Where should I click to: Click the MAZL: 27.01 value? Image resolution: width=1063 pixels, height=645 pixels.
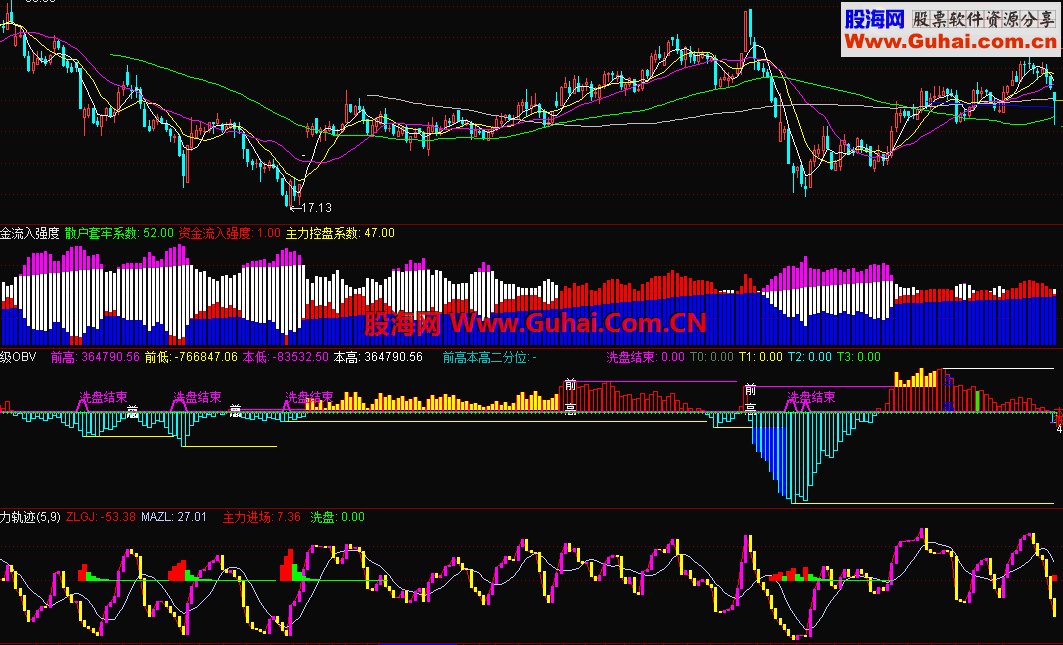click(174, 517)
